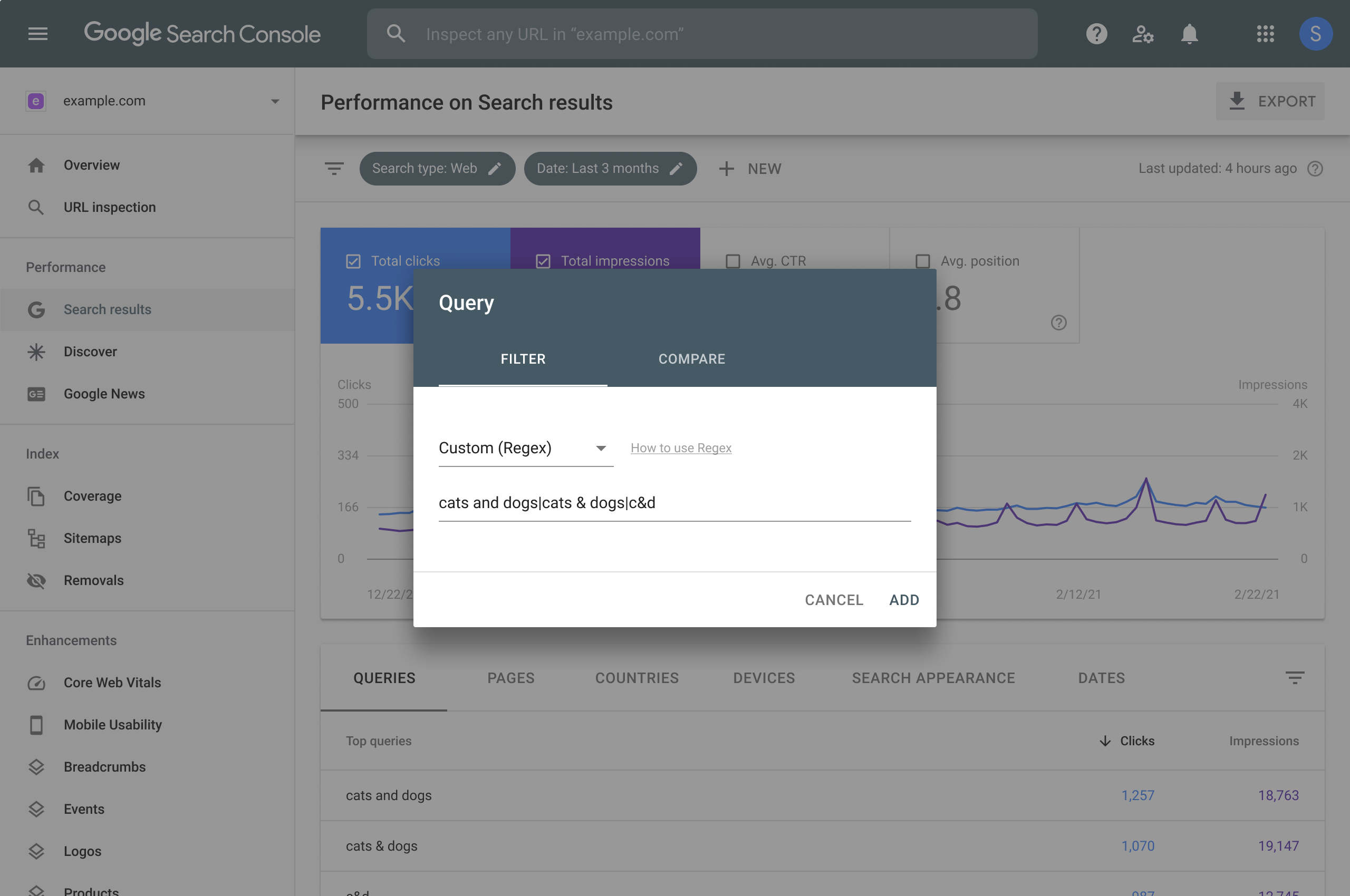Switch to the COMPARE tab in Query dialog
This screenshot has height=896, width=1350.
(692, 358)
